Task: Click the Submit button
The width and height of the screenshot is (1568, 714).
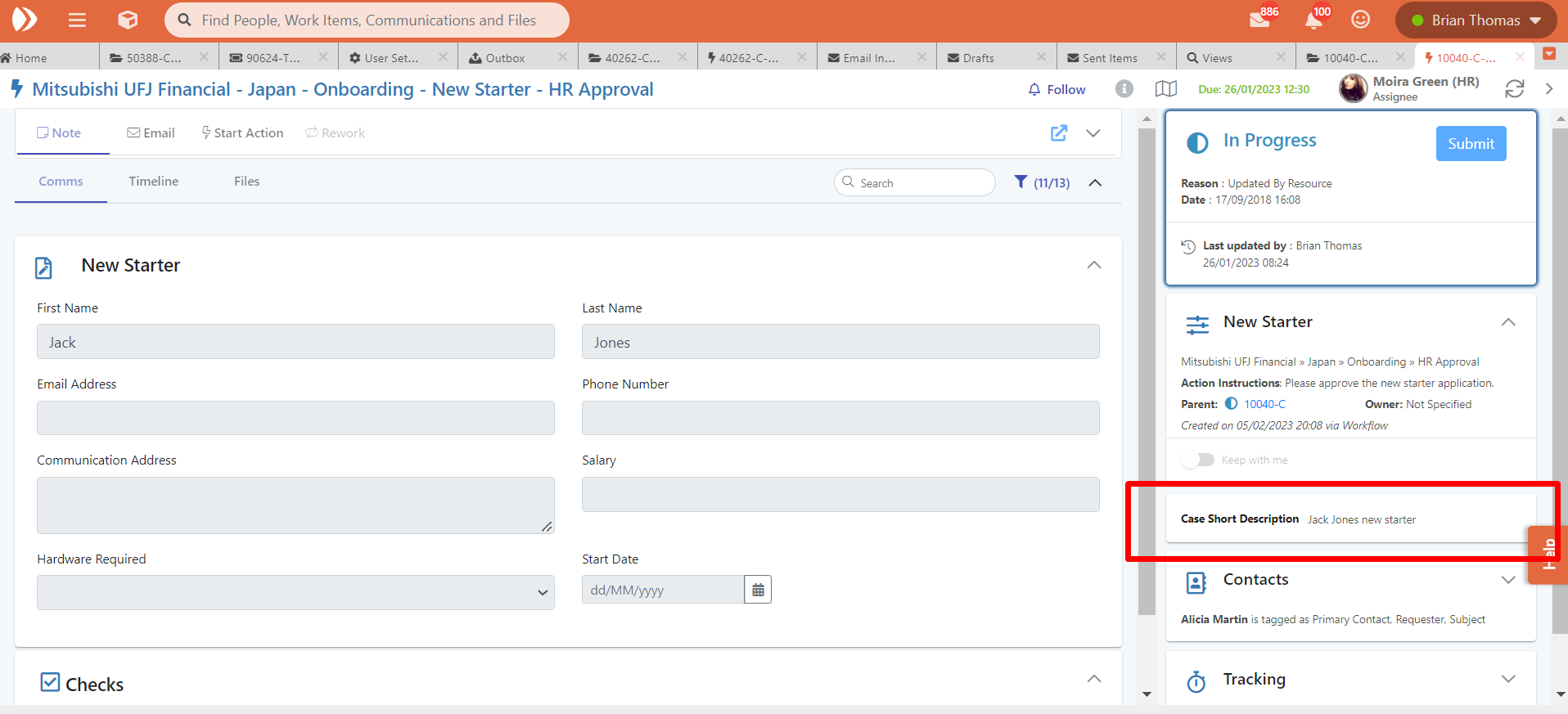Action: coord(1470,144)
